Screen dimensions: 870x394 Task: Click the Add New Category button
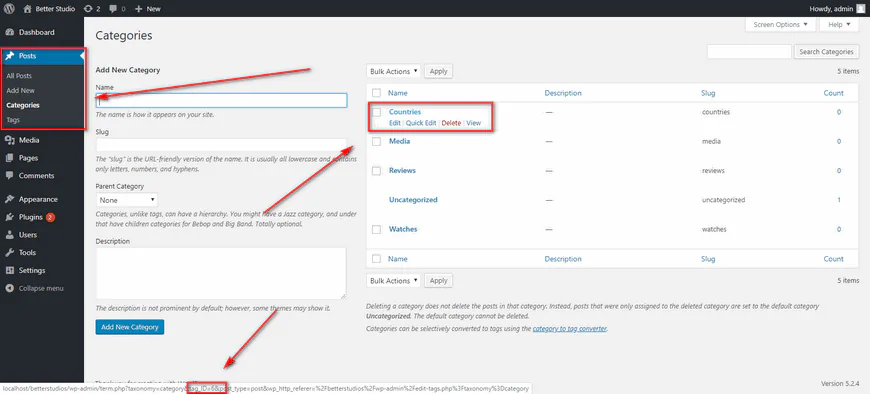coord(130,327)
